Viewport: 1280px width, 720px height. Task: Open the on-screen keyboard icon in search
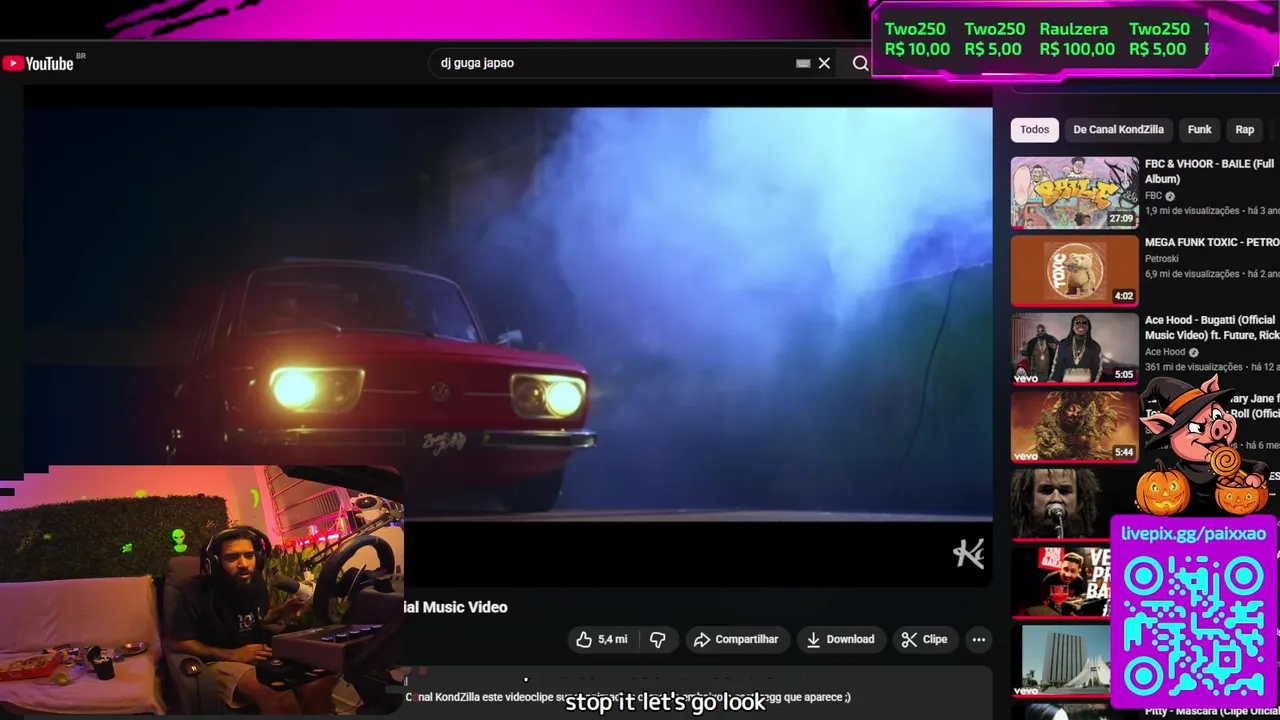[x=803, y=63]
